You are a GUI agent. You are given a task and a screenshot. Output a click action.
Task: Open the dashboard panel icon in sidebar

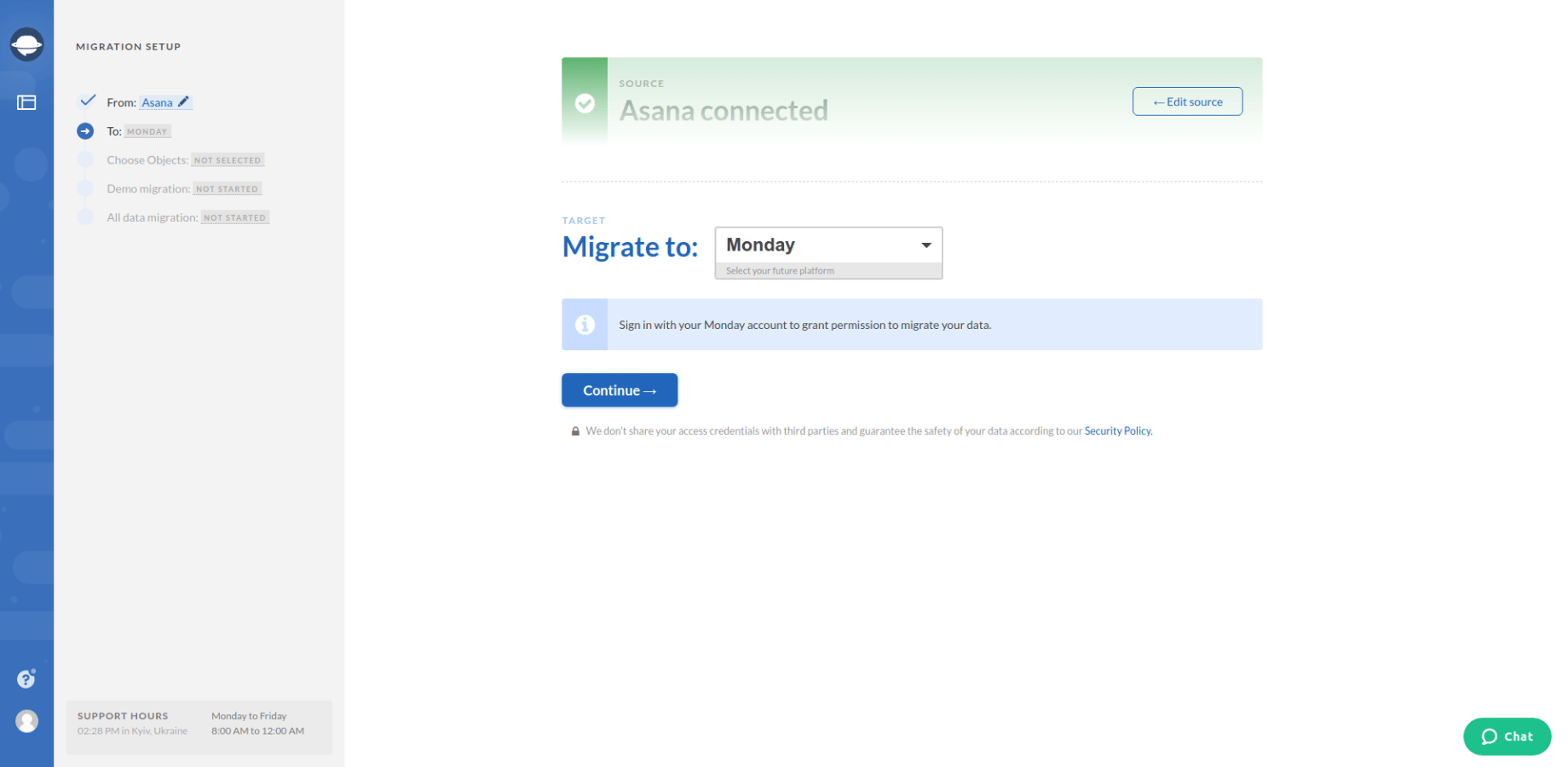click(26, 102)
